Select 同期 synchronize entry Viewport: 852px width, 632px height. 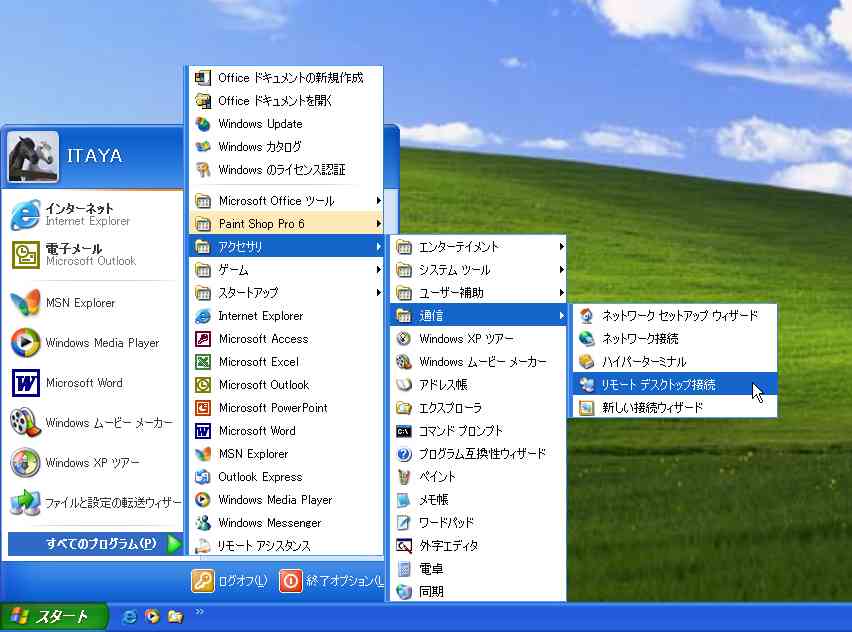(x=478, y=591)
